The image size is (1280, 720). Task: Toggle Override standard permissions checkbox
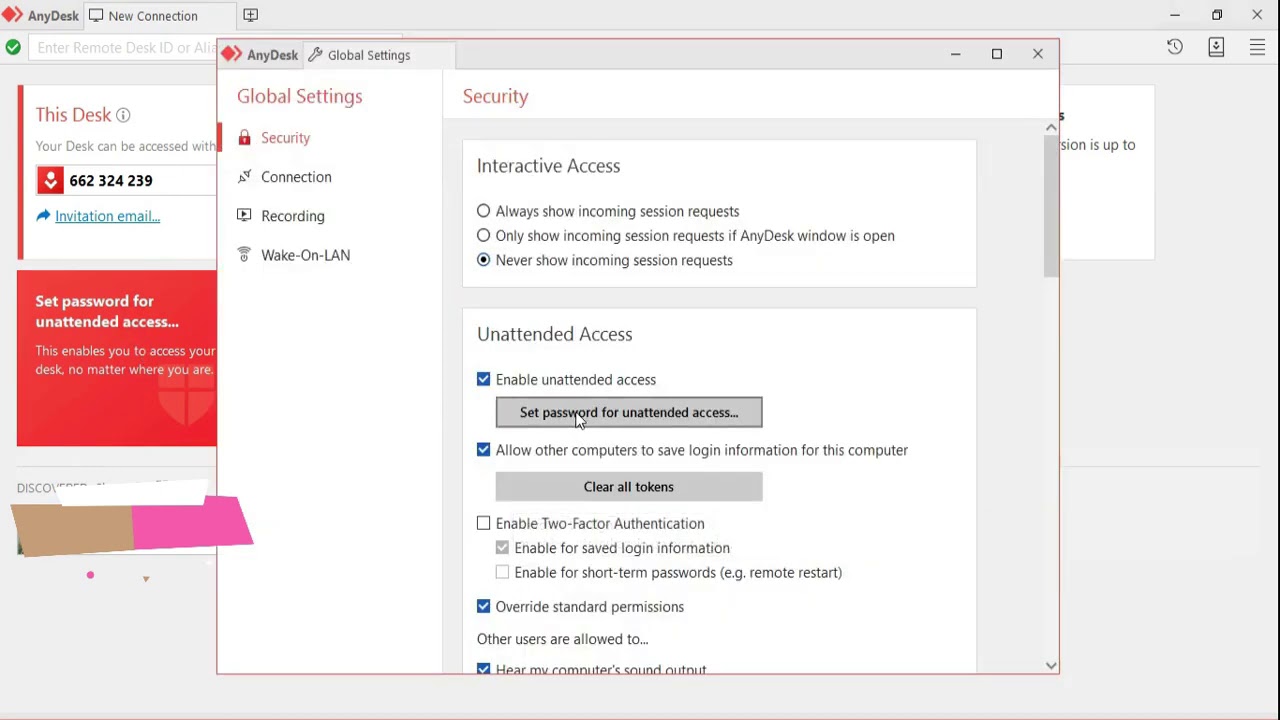(484, 606)
